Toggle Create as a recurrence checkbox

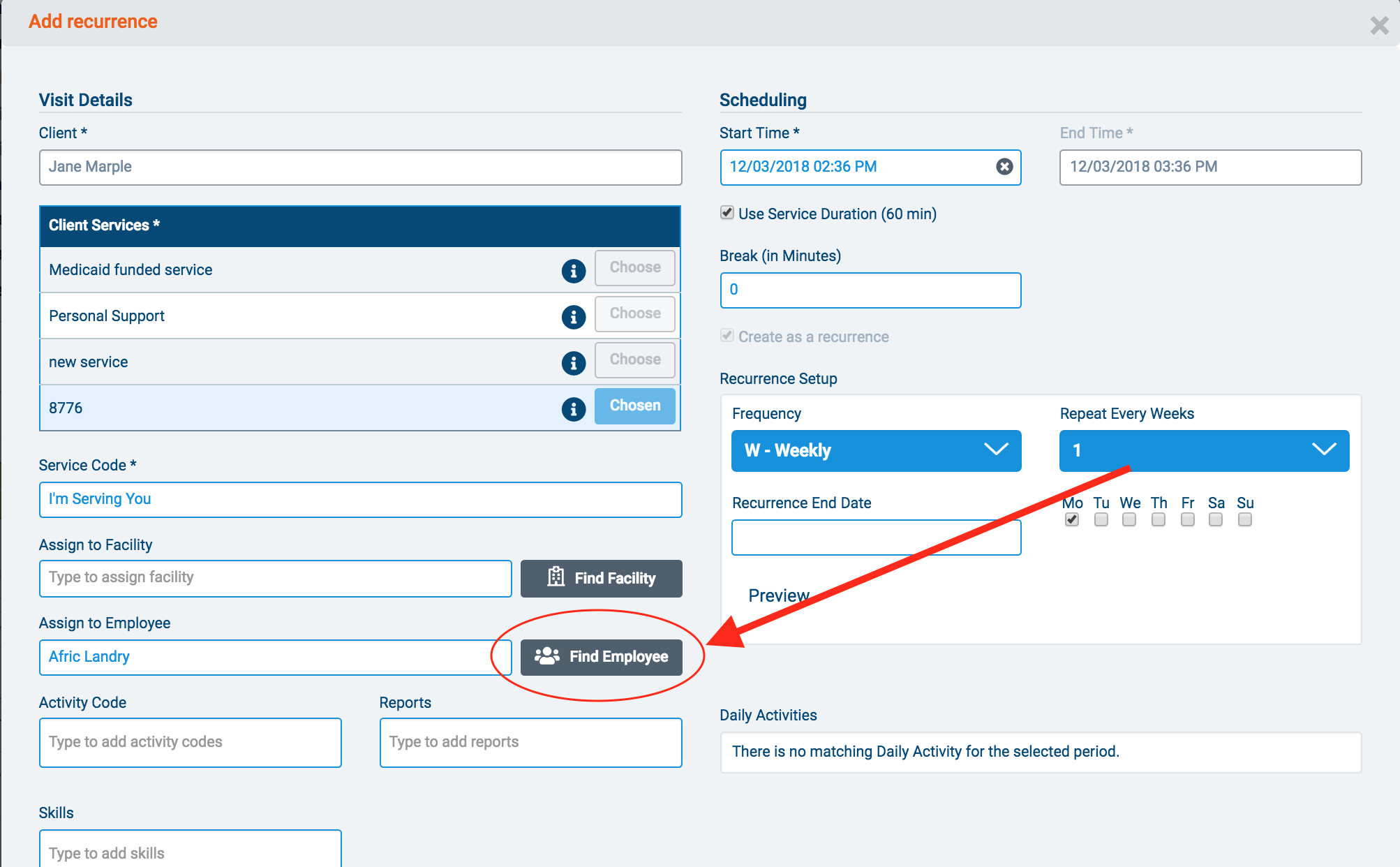727,335
